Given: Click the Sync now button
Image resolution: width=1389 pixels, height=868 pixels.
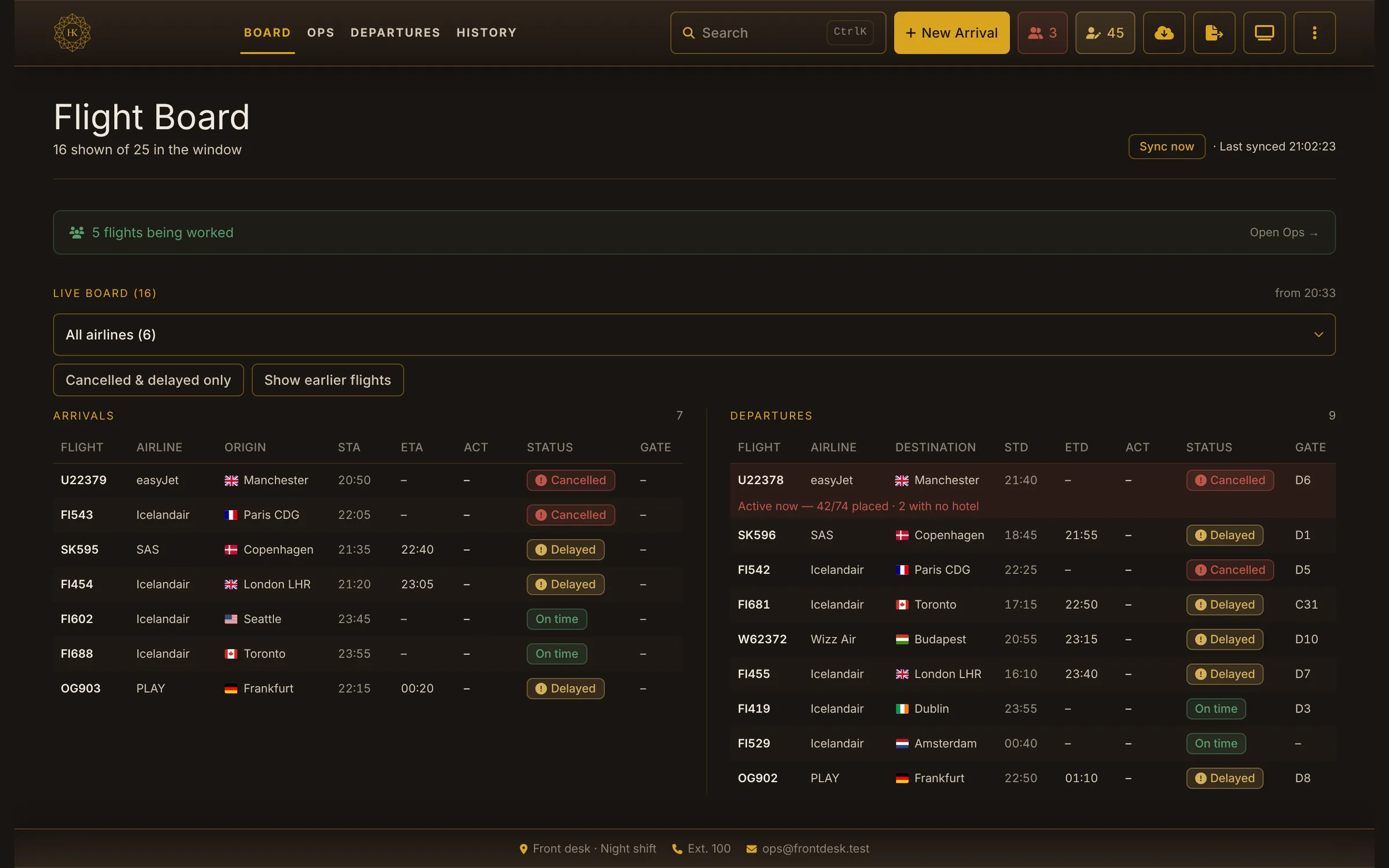Looking at the screenshot, I should [1166, 146].
